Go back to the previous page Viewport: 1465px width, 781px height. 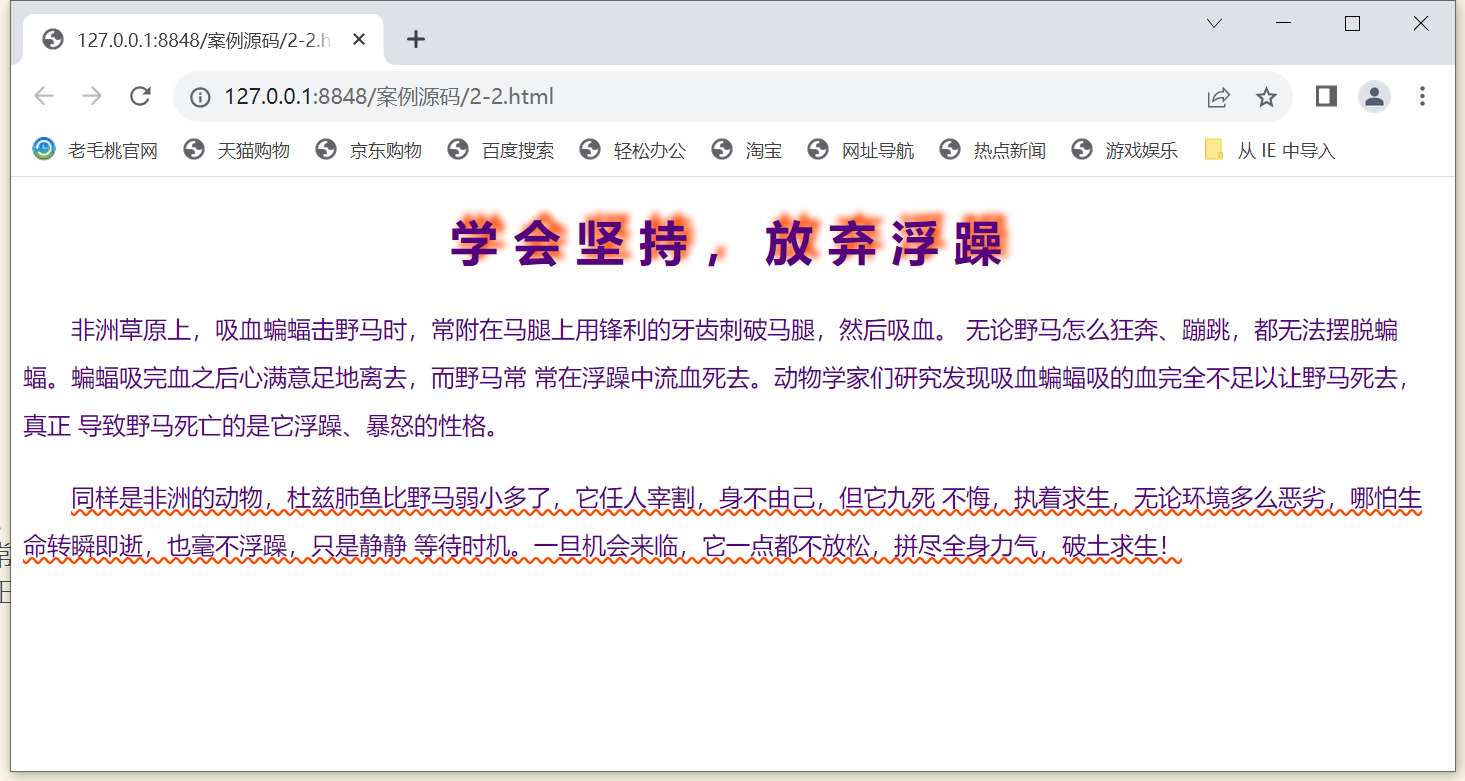(x=44, y=97)
